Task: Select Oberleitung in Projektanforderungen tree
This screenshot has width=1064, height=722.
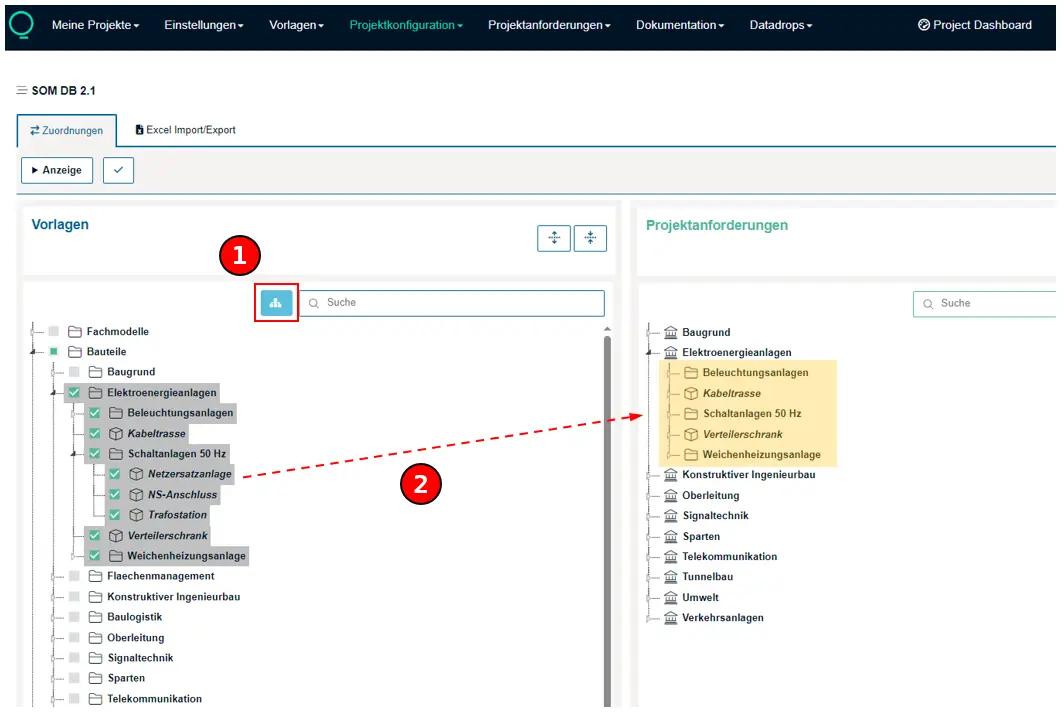Action: 710,495
